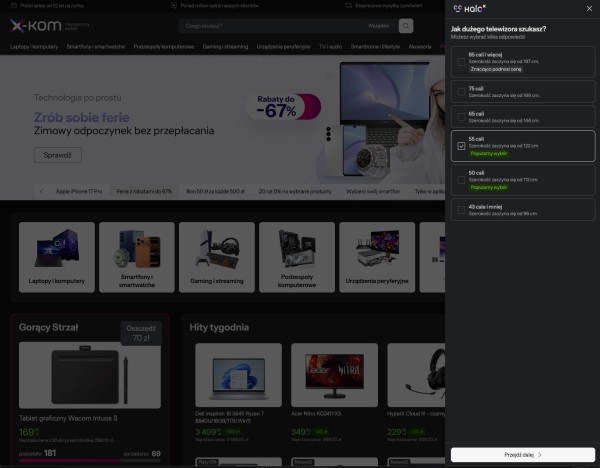The width and height of the screenshot is (600, 468).
Task: Click the 'Gorący Strzał' sales progress bar
Action: click(90, 461)
